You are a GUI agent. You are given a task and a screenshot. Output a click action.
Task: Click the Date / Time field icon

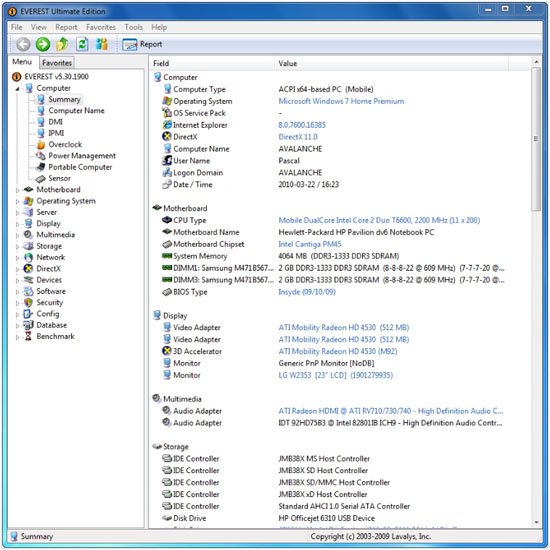click(167, 185)
